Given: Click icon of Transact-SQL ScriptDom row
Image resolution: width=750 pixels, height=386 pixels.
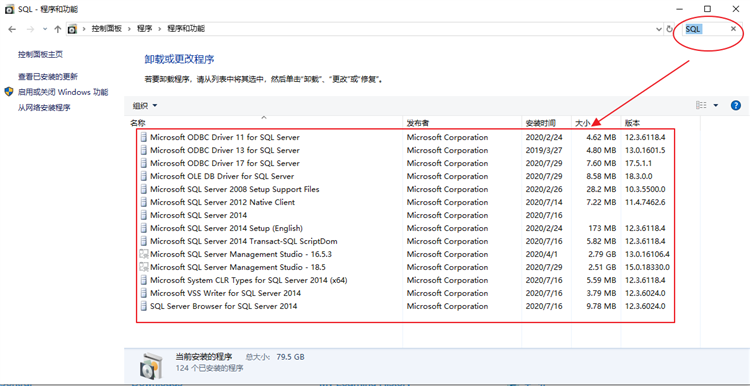Looking at the screenshot, I should (144, 241).
